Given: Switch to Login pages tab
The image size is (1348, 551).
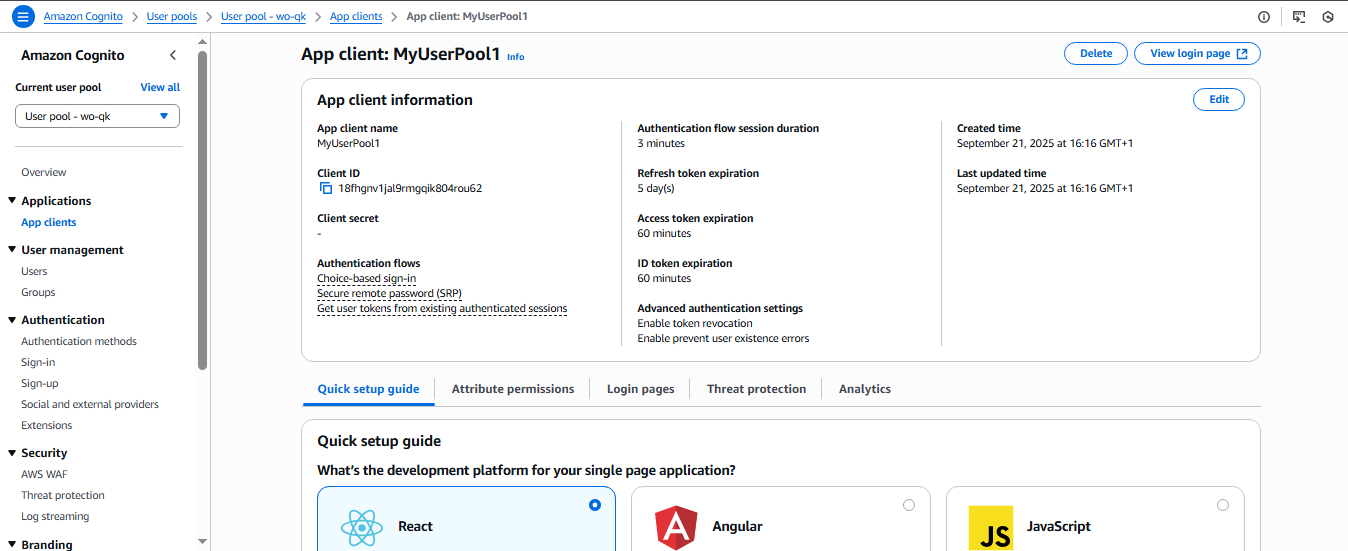Looking at the screenshot, I should (x=640, y=389).
